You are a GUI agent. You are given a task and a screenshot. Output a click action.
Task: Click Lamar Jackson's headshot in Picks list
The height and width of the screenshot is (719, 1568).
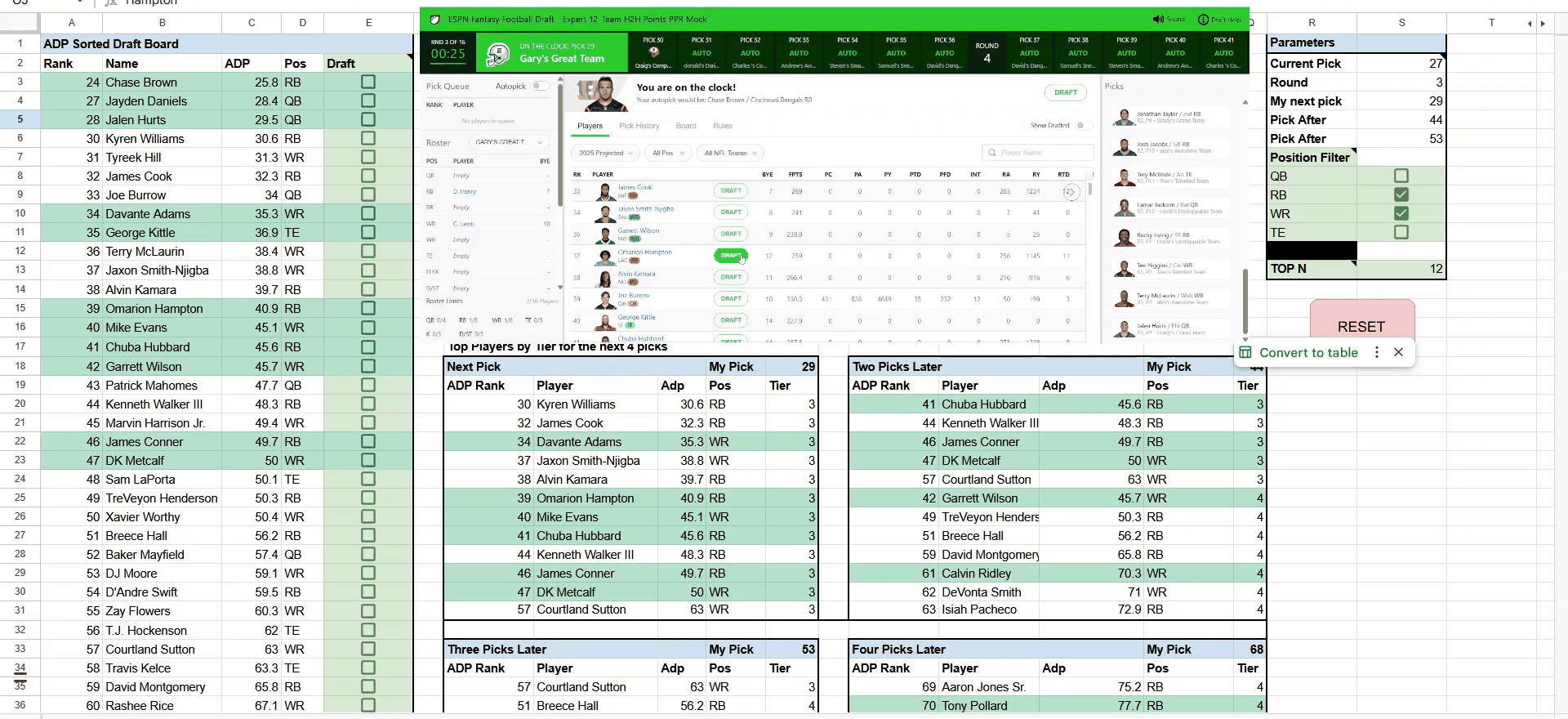tap(1124, 208)
